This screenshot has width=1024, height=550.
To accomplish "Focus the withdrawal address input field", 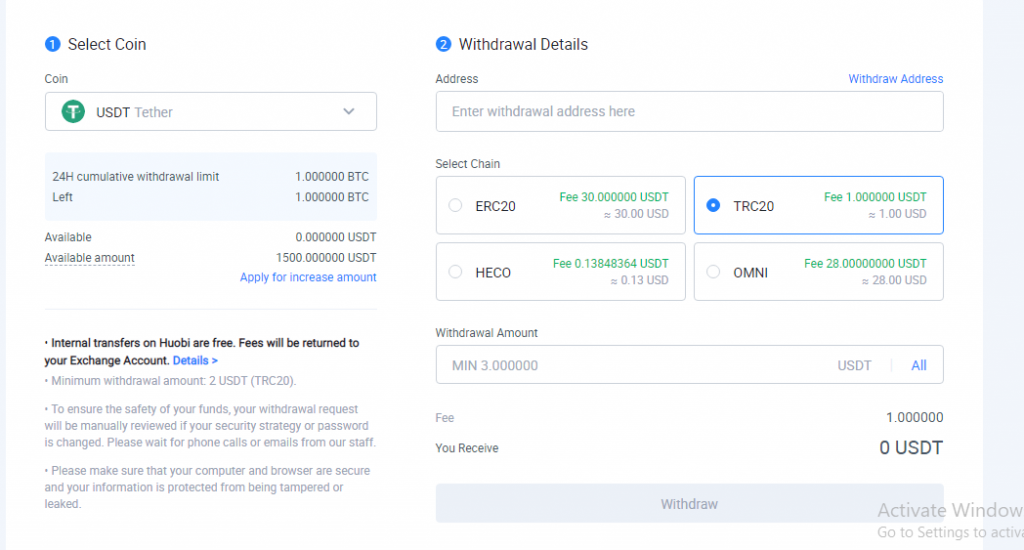I will [689, 112].
